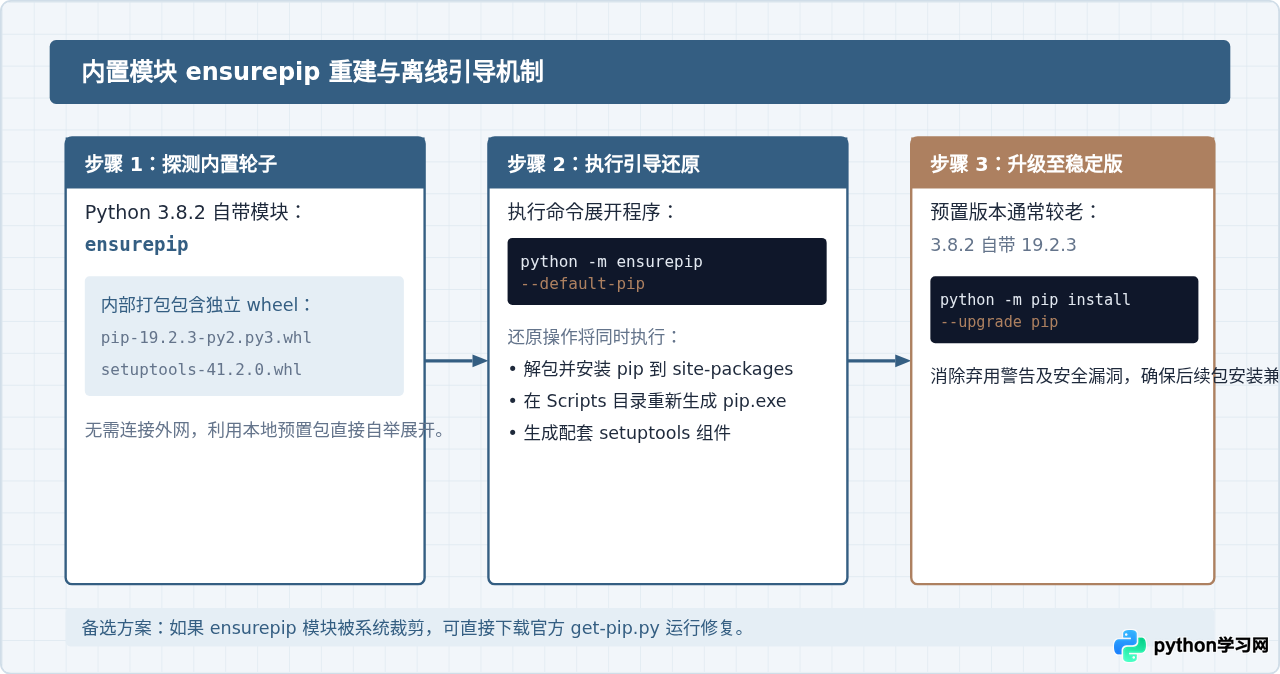Click the text '3.8.2 自带 19.2.3'
The width and height of the screenshot is (1280, 674).
click(1003, 245)
